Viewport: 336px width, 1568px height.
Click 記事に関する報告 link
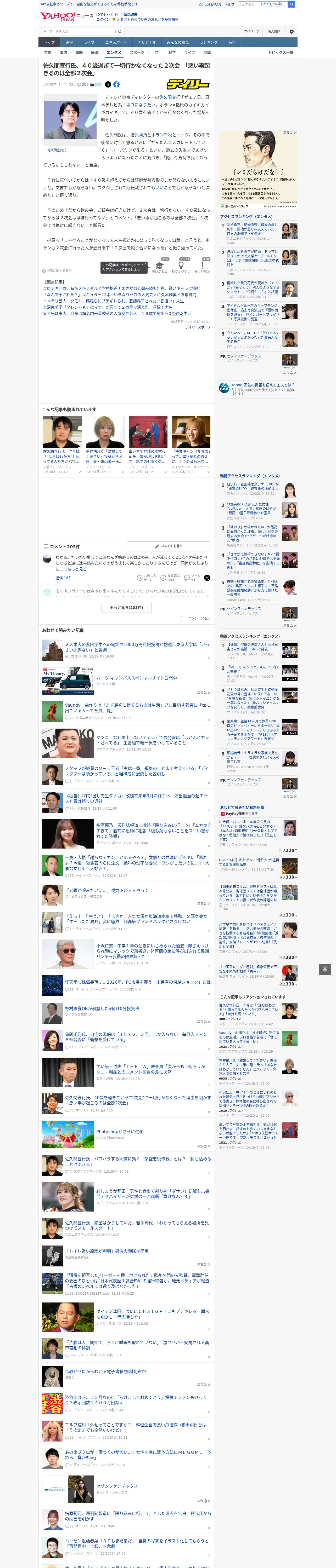click(57, 271)
